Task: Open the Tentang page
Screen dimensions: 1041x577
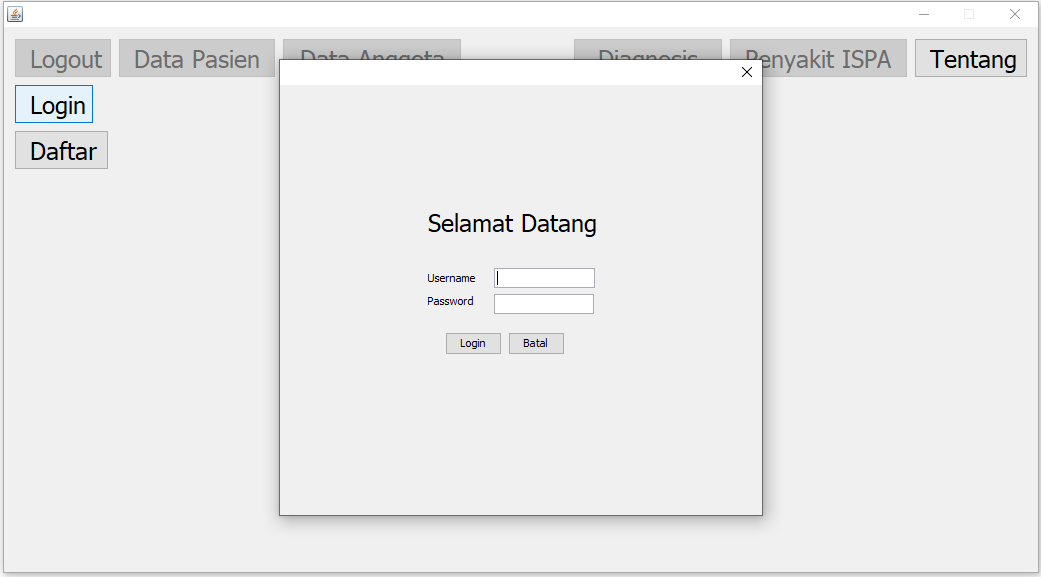Action: tap(971, 59)
